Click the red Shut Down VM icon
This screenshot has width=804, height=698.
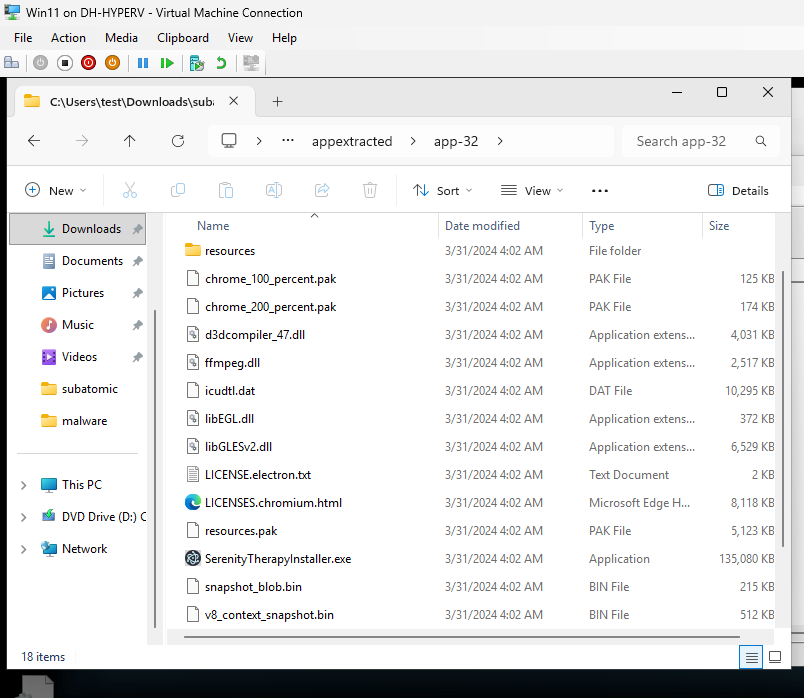tap(88, 63)
